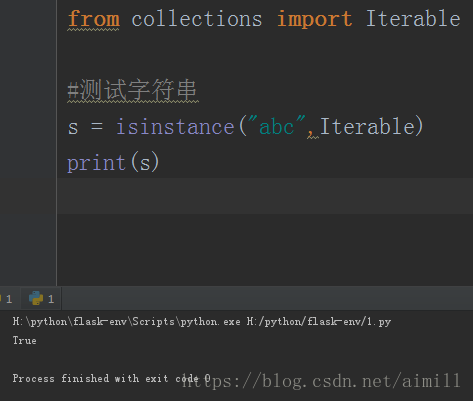Image resolution: width=473 pixels, height=401 pixels.
Task: Click the comma with warning squiggle
Action: point(311,133)
